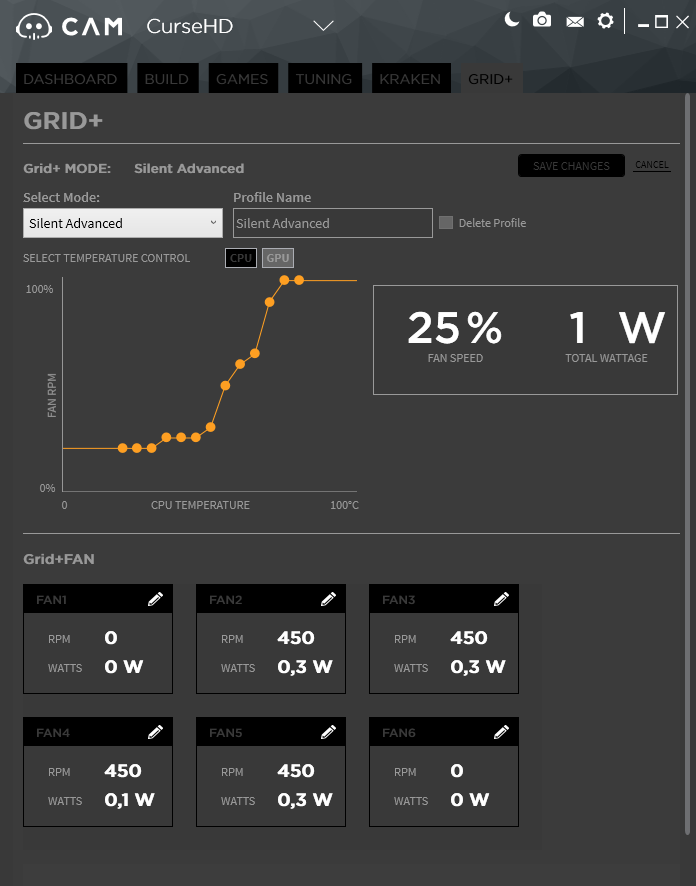This screenshot has height=886, width=696.
Task: Click the CAM logo
Action: [69, 27]
